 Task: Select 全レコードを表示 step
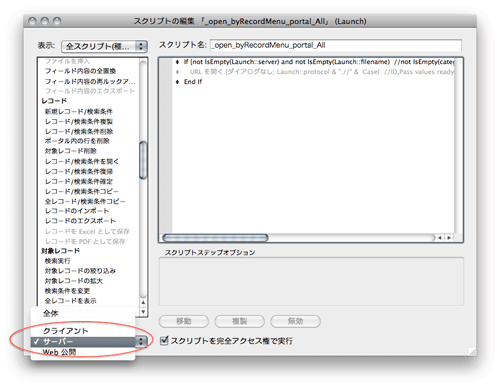point(71,301)
